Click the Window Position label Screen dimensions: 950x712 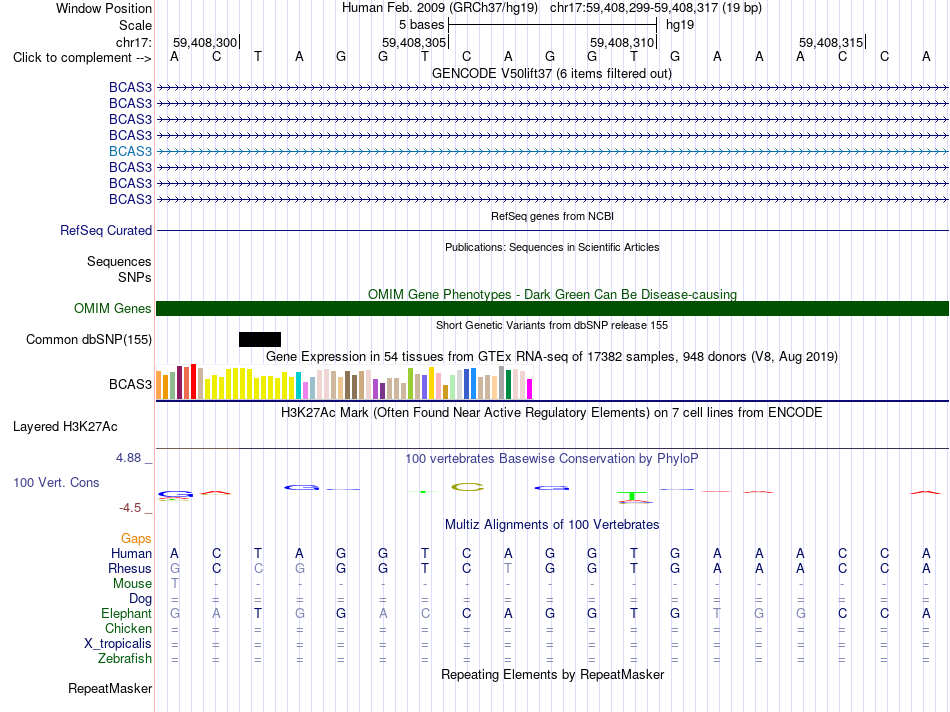pyautogui.click(x=104, y=8)
